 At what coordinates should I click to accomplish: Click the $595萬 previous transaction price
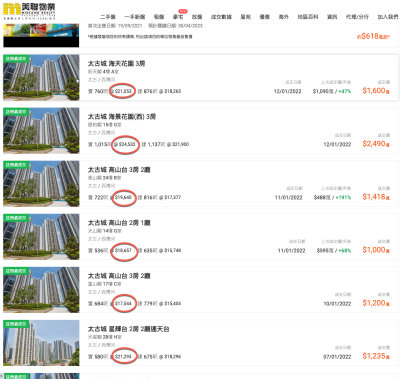pyautogui.click(x=324, y=251)
